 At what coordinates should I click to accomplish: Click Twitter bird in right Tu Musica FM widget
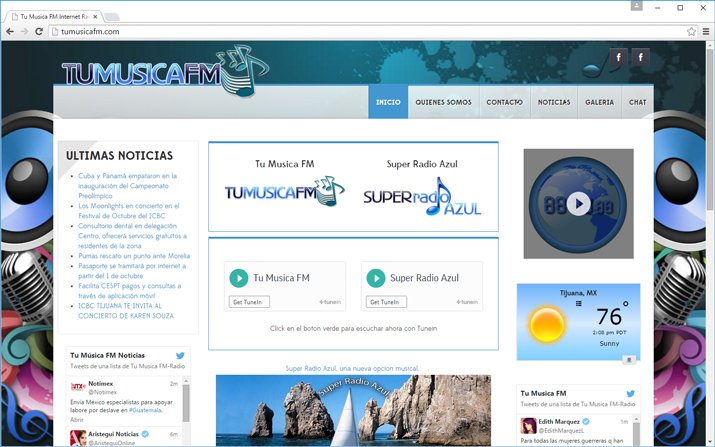coord(630,394)
